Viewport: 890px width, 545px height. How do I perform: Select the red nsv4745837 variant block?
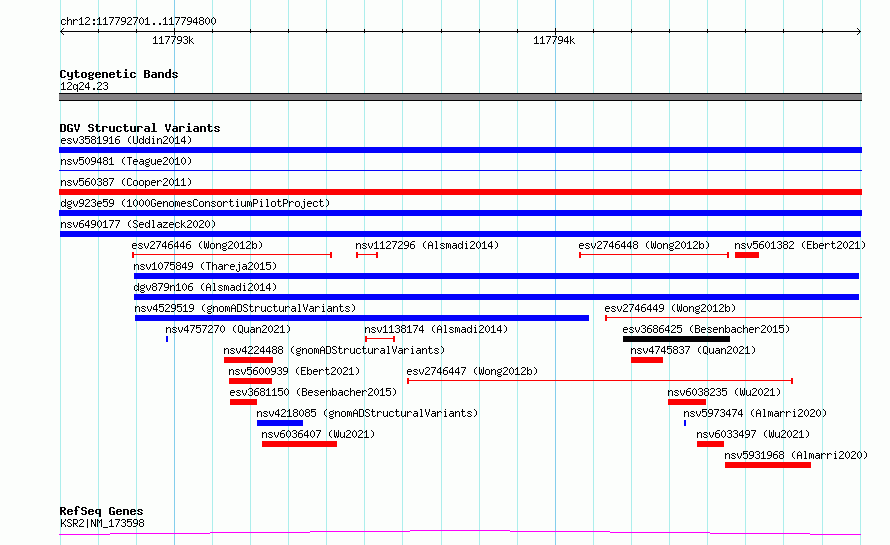coord(646,360)
